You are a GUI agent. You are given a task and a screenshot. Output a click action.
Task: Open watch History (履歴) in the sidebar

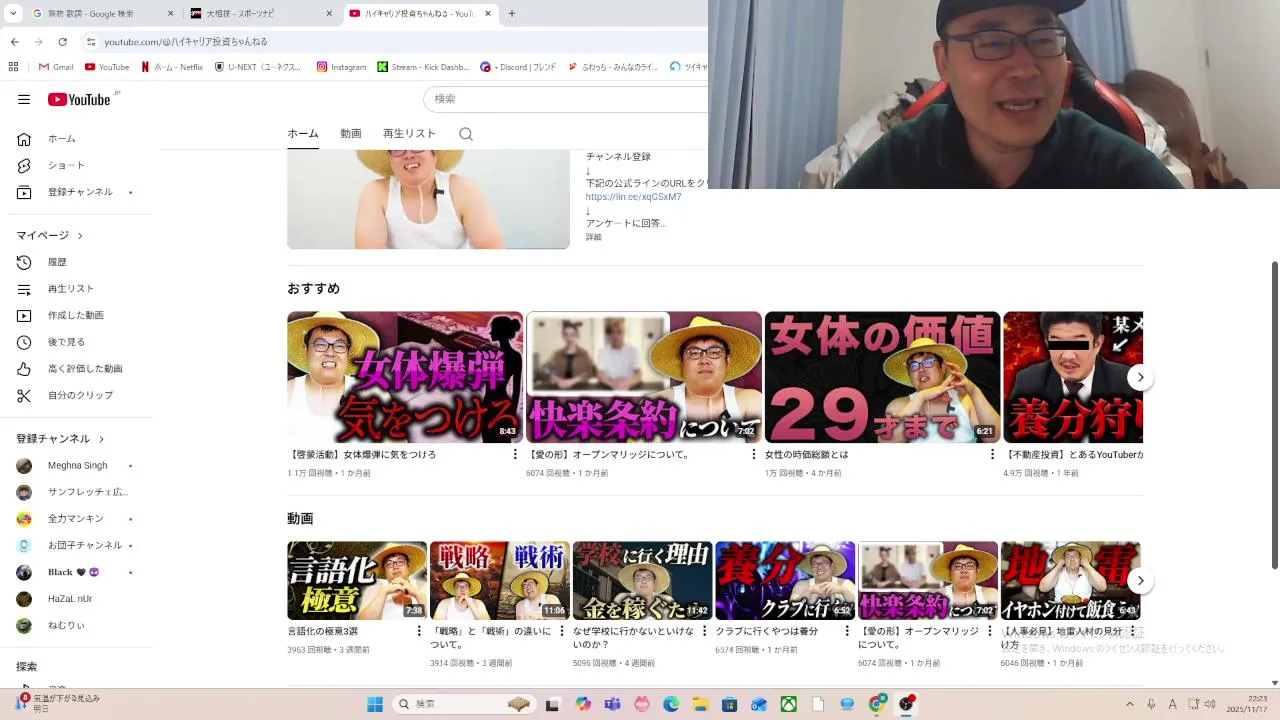point(76,262)
